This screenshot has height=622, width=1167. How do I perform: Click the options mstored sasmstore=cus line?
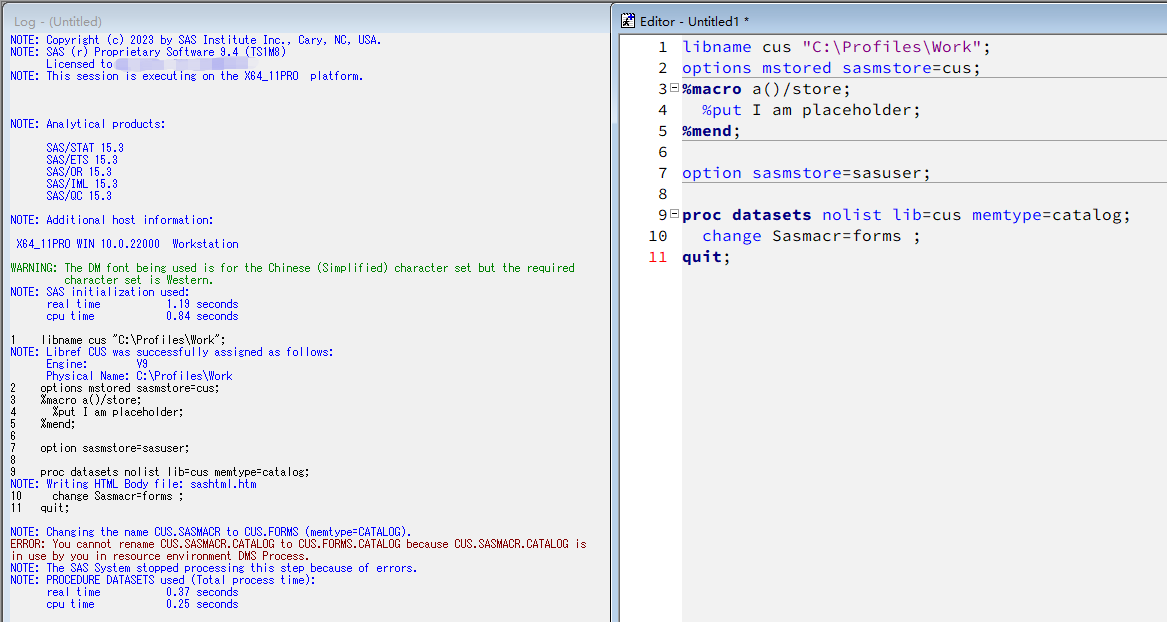(800, 67)
